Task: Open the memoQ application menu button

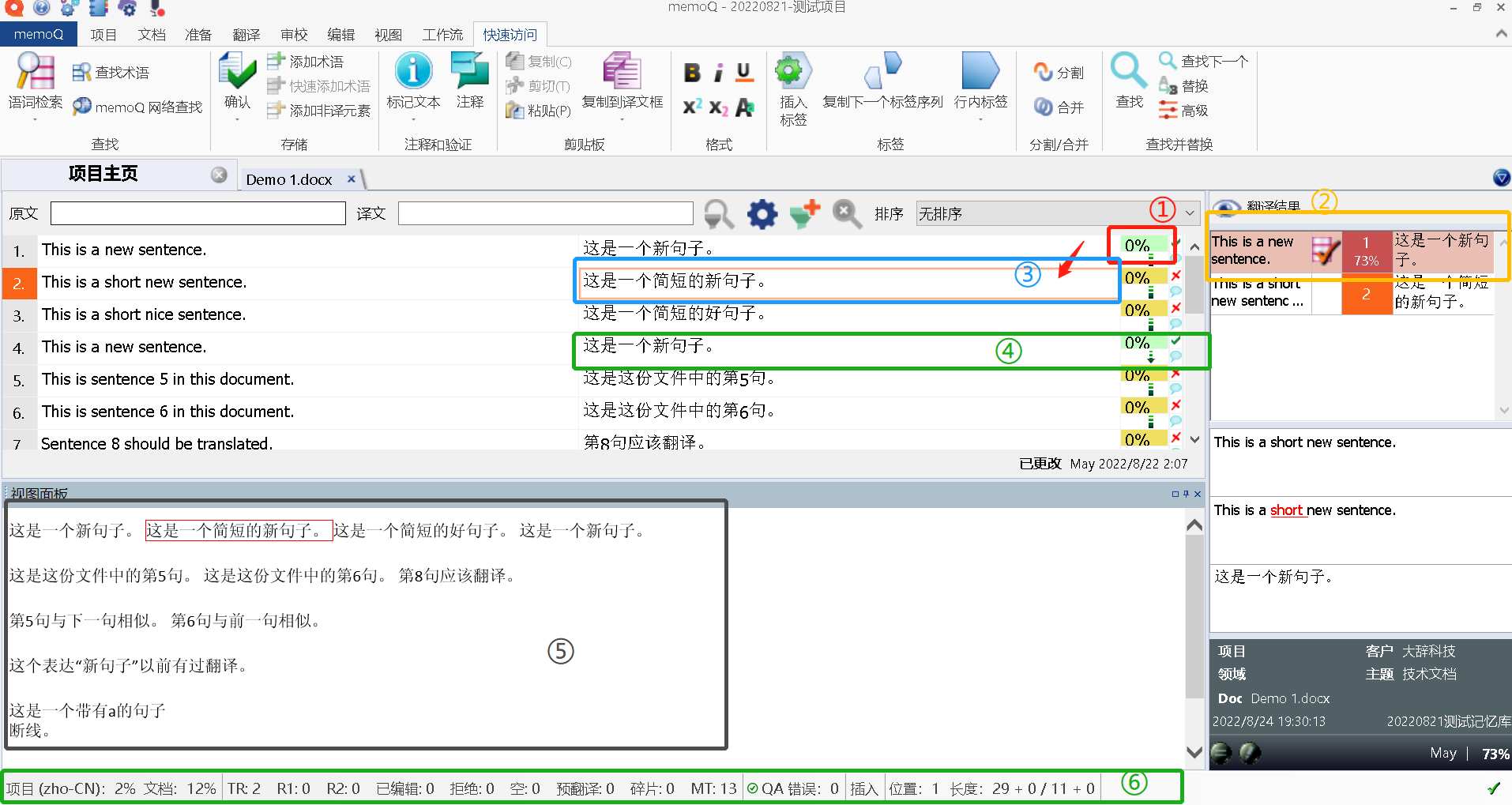Action: 39,34
